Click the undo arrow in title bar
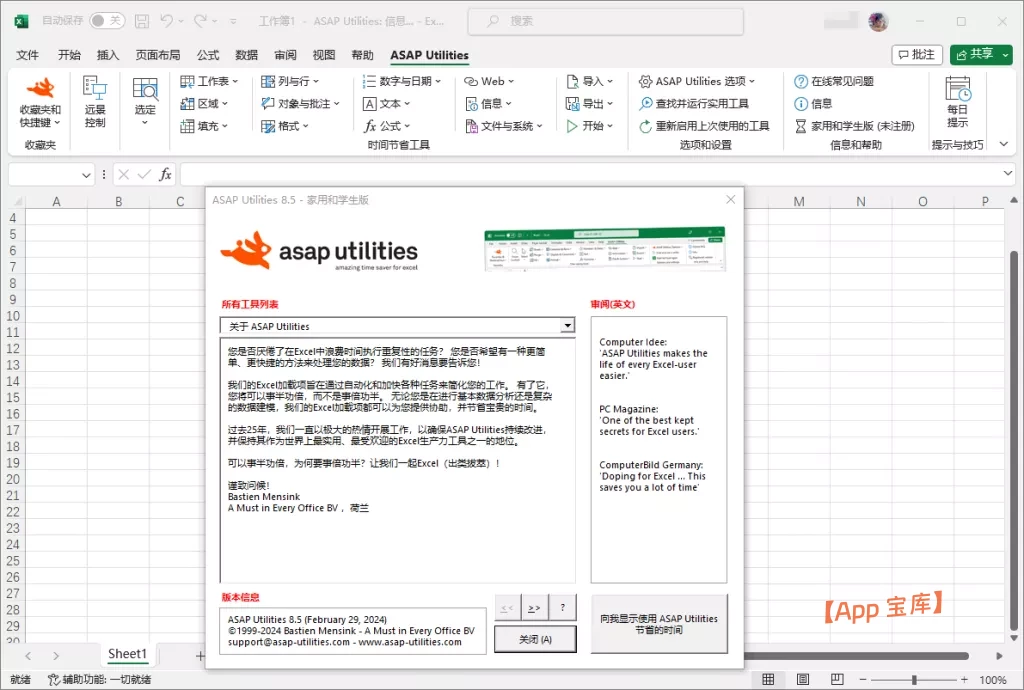 pyautogui.click(x=166, y=21)
